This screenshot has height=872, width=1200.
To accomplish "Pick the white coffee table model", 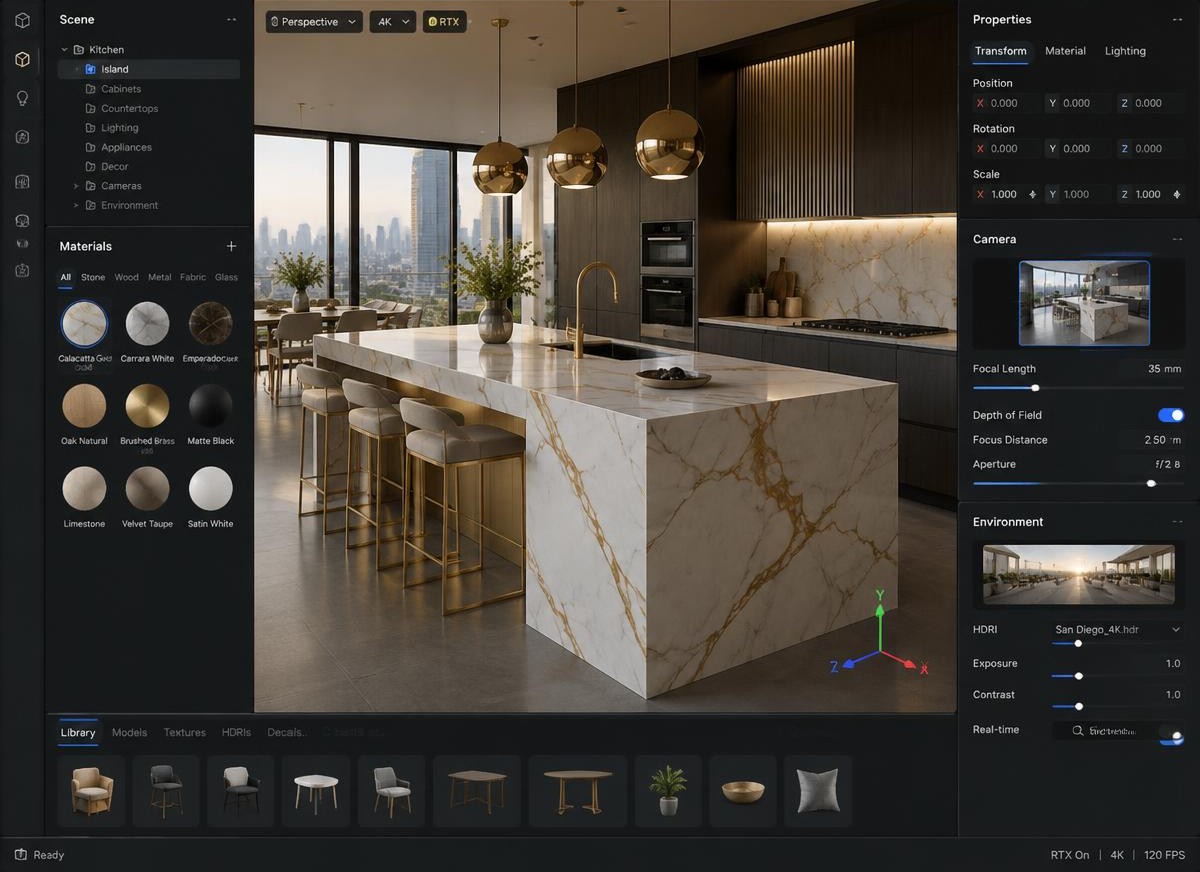I will pyautogui.click(x=316, y=790).
